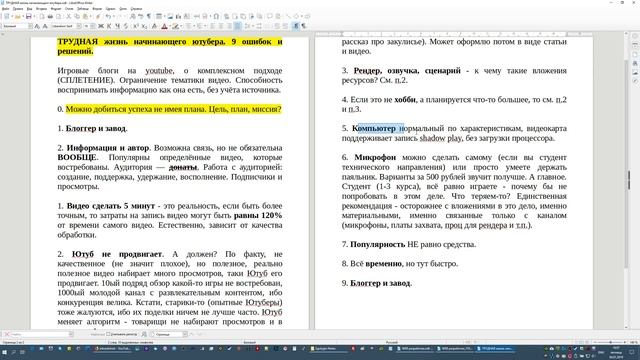Open Find and Replace from the standard toolbar
The width and height of the screenshot is (640, 360).
click(133, 16)
